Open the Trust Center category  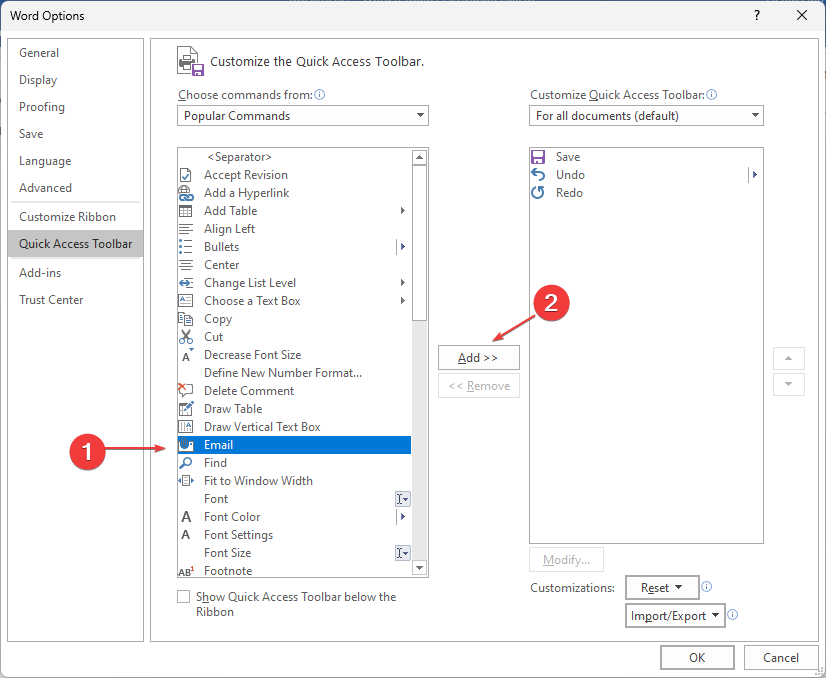tap(51, 300)
